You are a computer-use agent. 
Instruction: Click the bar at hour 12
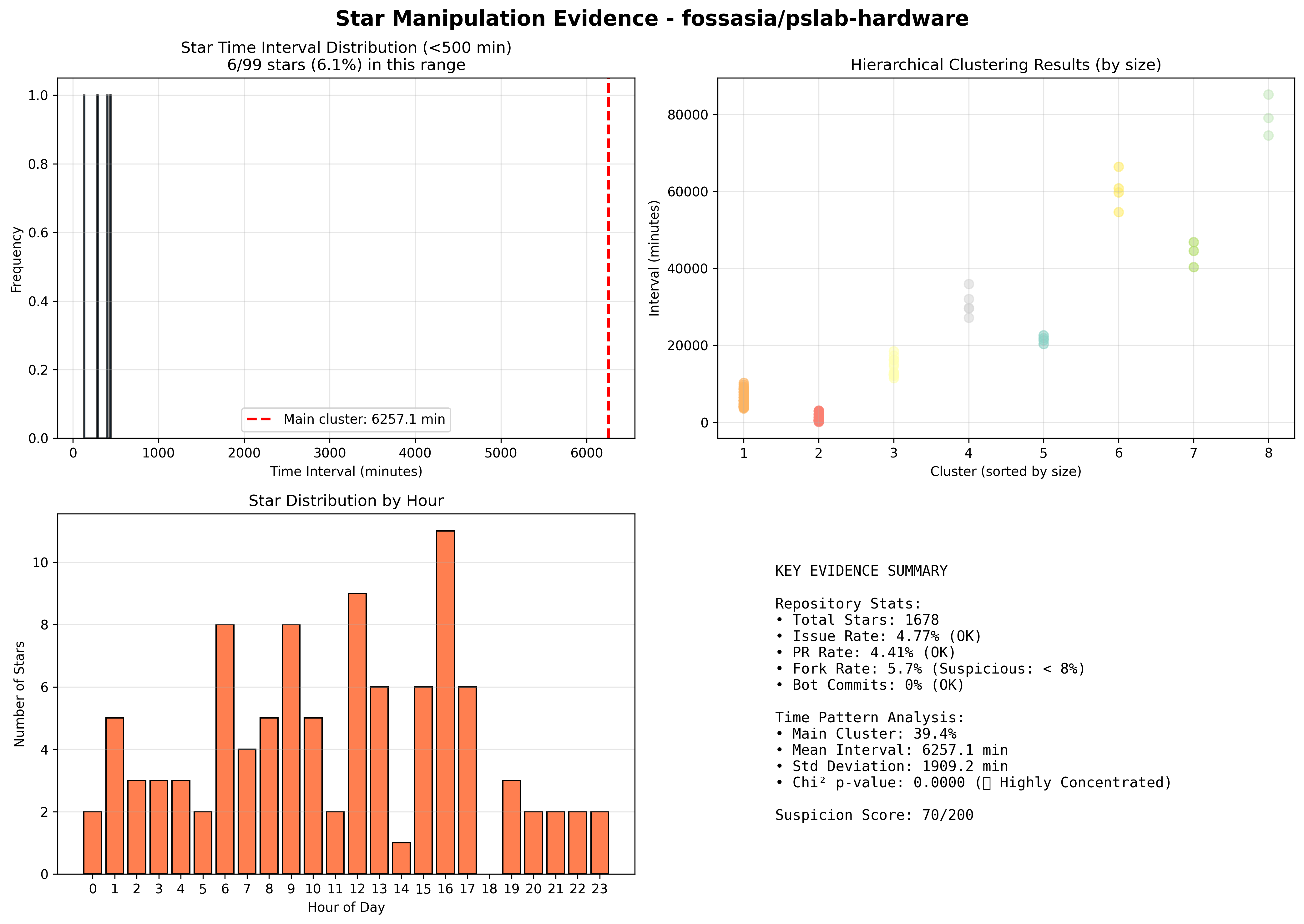pos(357,733)
